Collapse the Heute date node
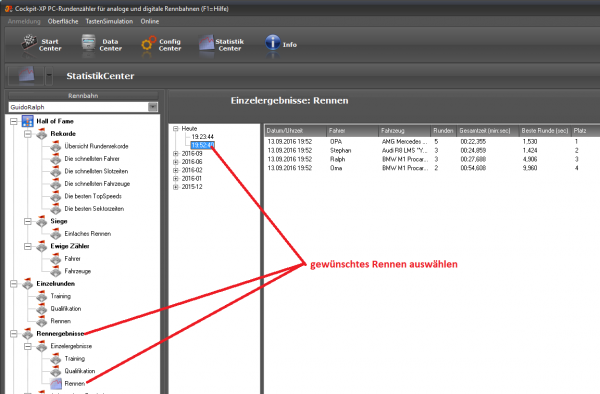The height and width of the screenshot is (394, 600). click(176, 129)
